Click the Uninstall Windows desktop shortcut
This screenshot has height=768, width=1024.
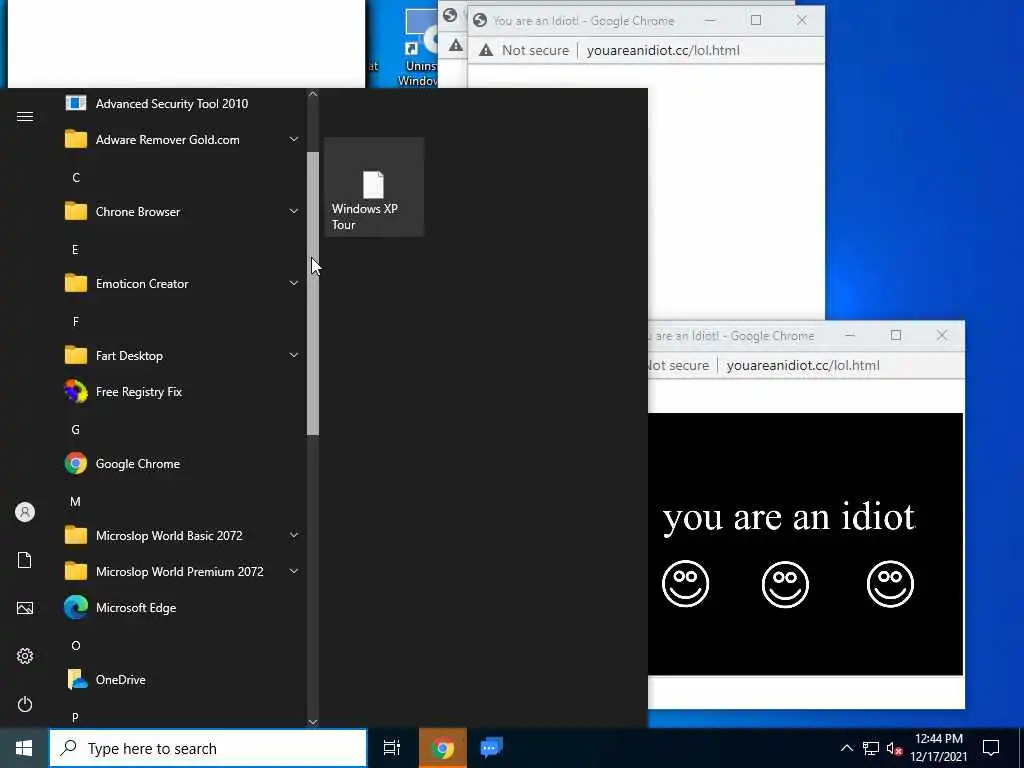(x=418, y=49)
